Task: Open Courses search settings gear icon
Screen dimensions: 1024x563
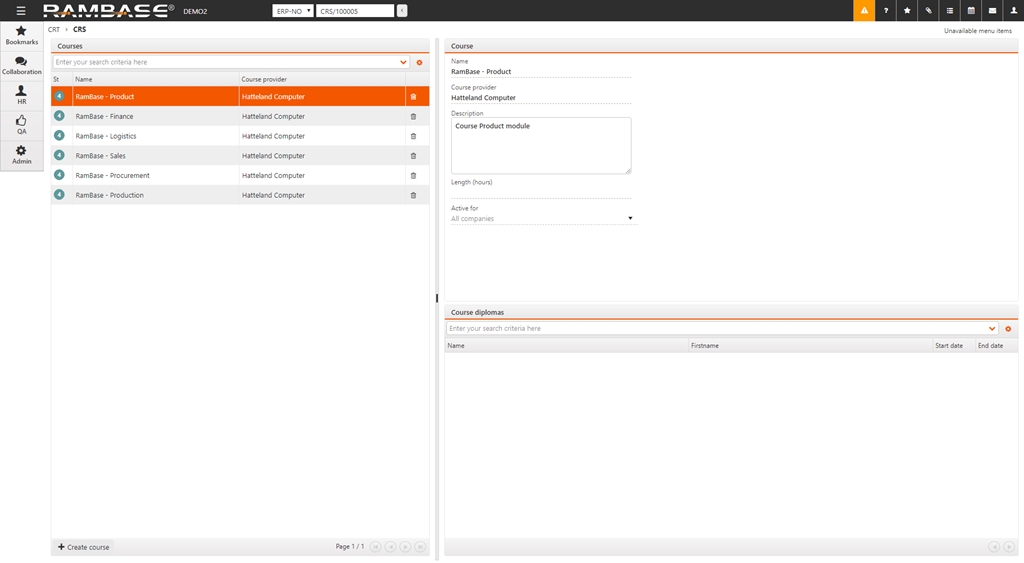Action: [x=419, y=62]
